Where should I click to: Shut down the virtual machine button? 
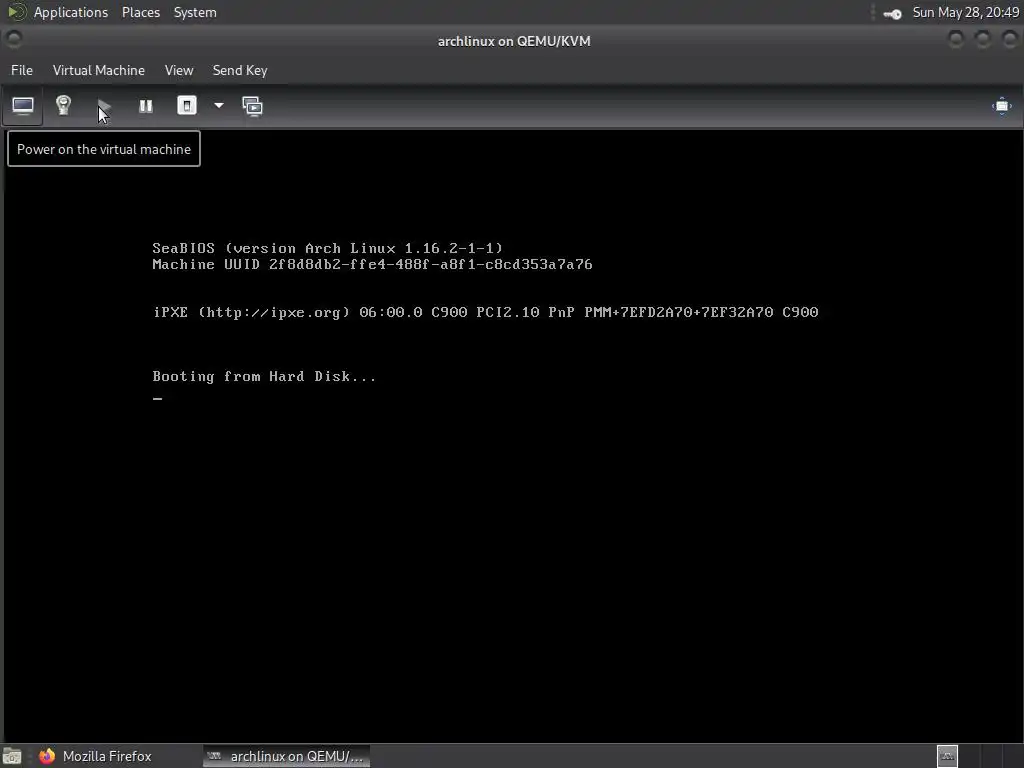(187, 106)
